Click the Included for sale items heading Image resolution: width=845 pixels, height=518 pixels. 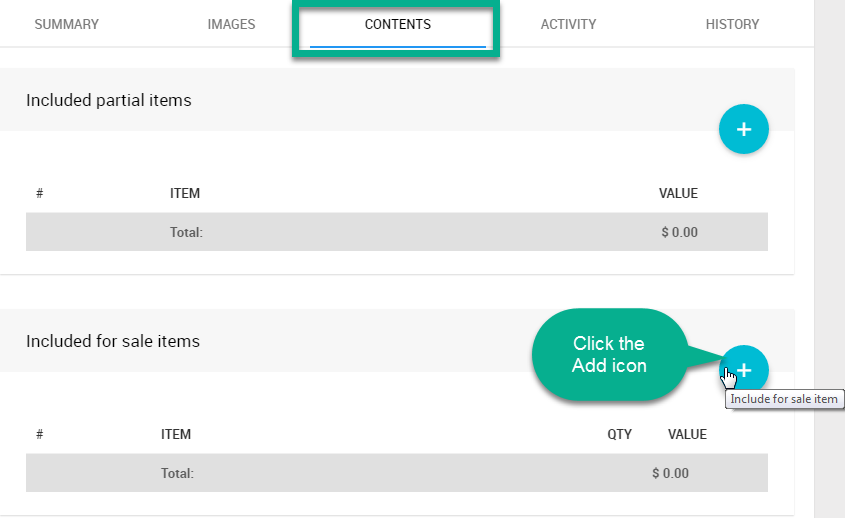tap(113, 341)
